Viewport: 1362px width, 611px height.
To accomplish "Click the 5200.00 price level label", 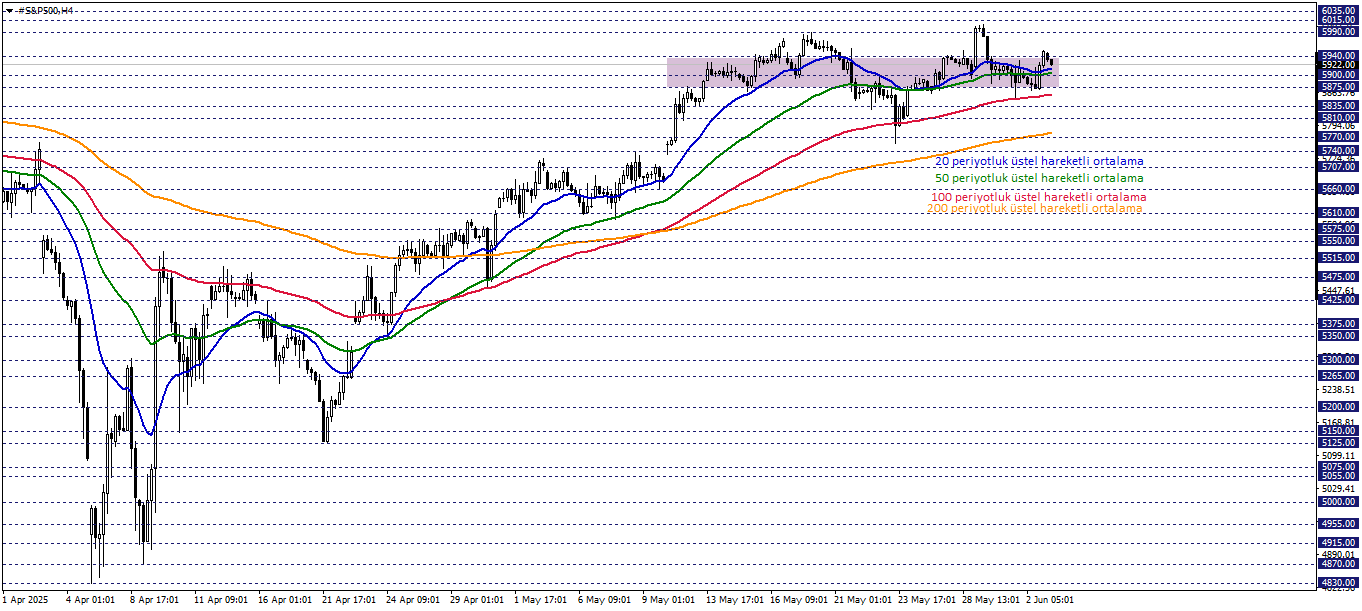I will [1338, 407].
